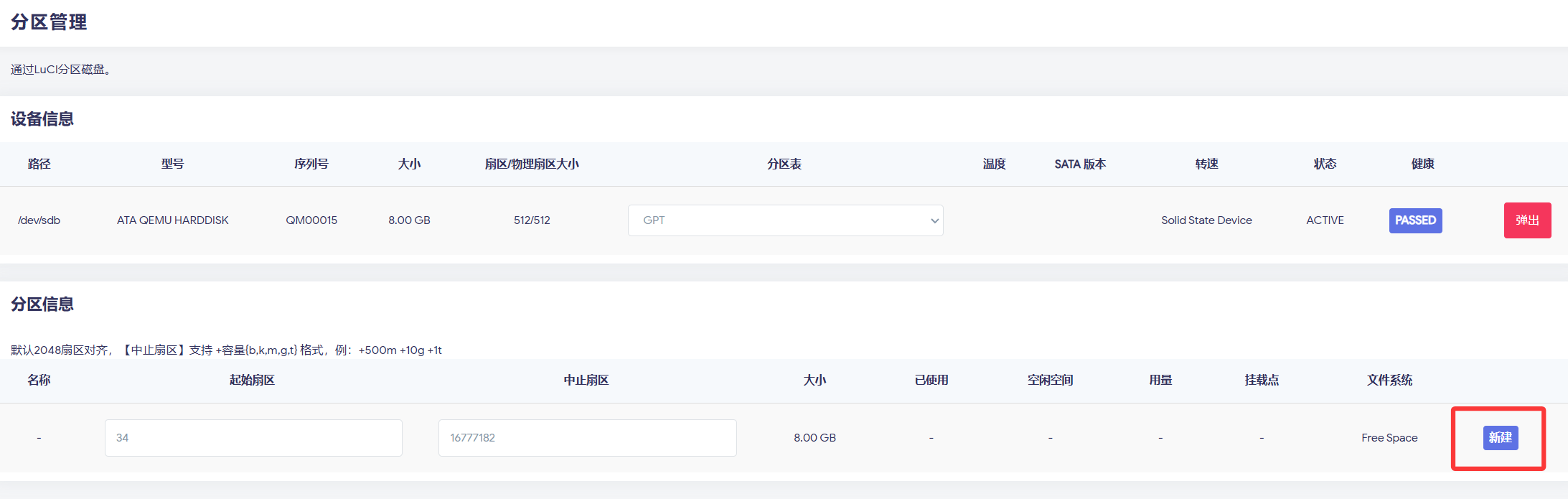Click the 型号 column header
Viewport: 1568px width, 499px height.
(172, 164)
